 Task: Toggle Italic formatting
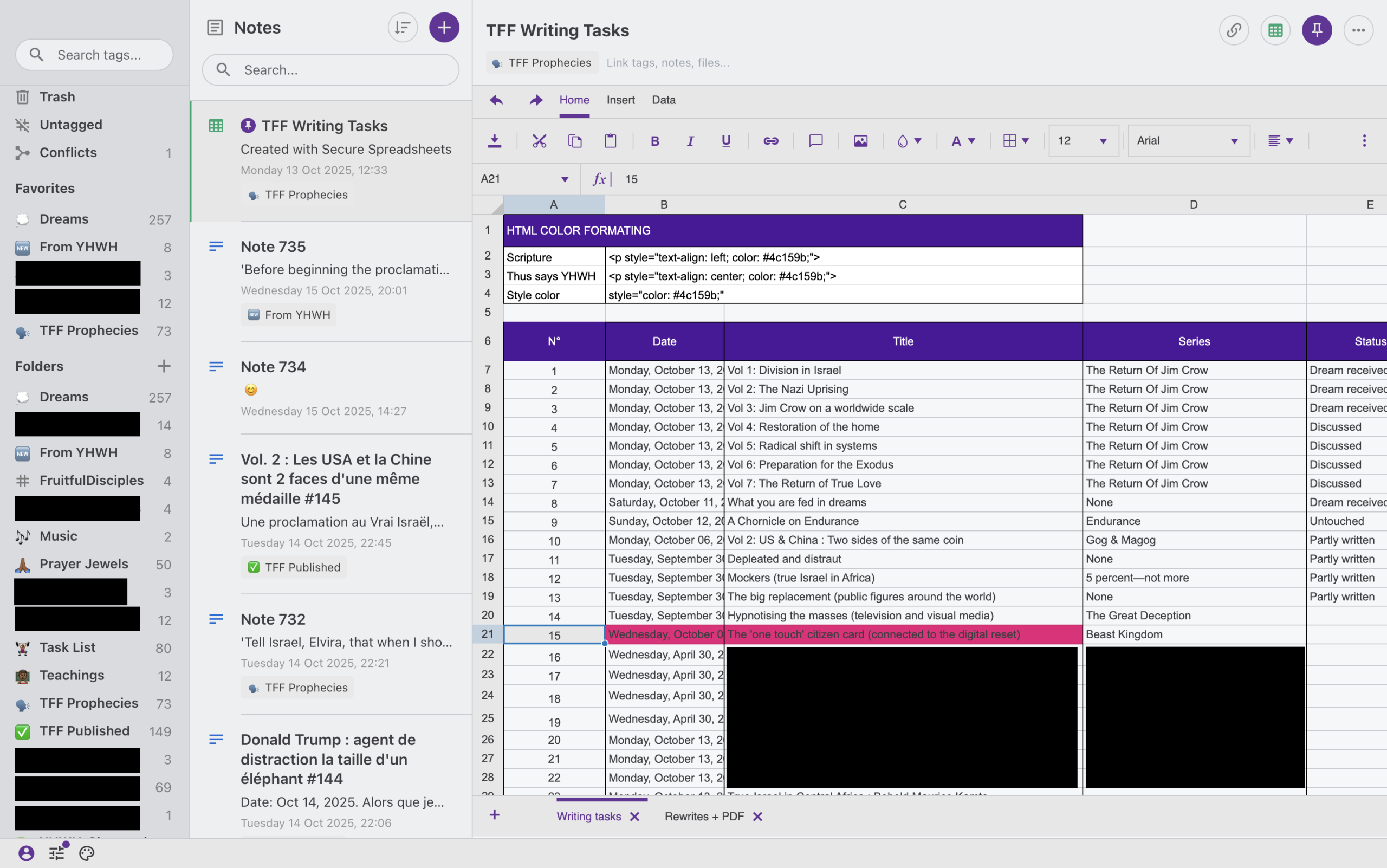[690, 141]
